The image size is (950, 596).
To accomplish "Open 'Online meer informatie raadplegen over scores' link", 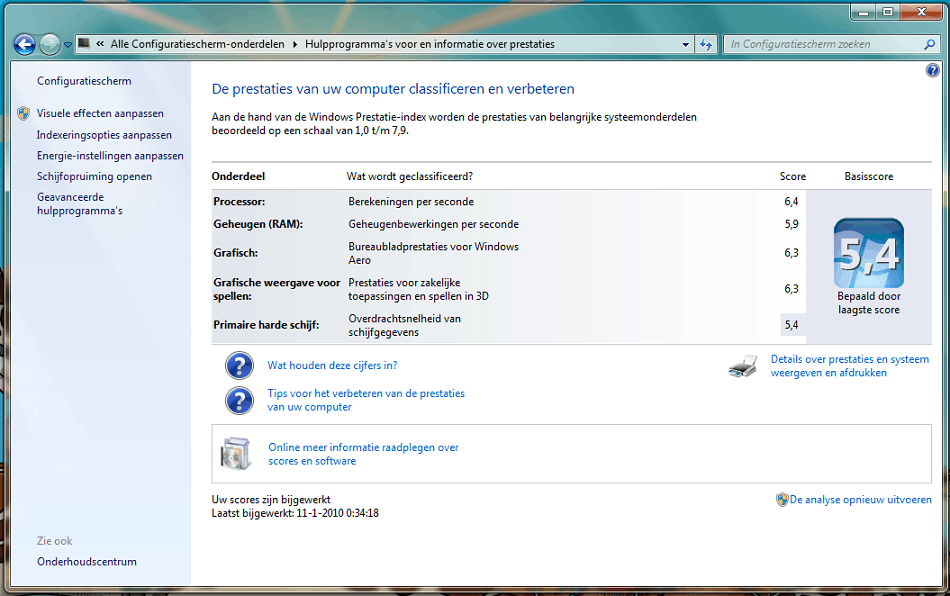I will point(364,454).
